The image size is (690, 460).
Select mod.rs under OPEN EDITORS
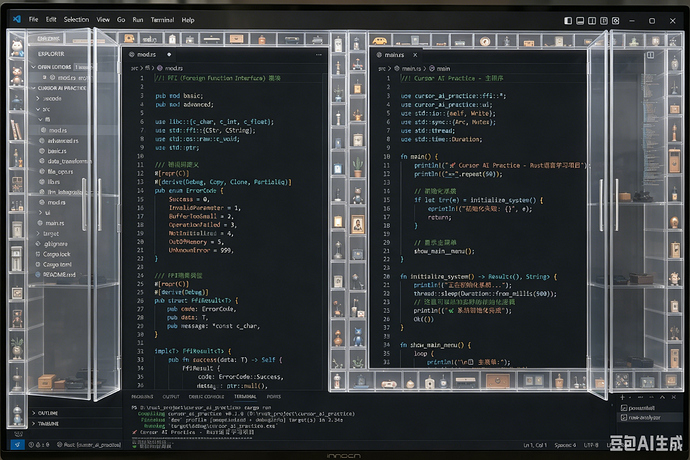click(66, 77)
